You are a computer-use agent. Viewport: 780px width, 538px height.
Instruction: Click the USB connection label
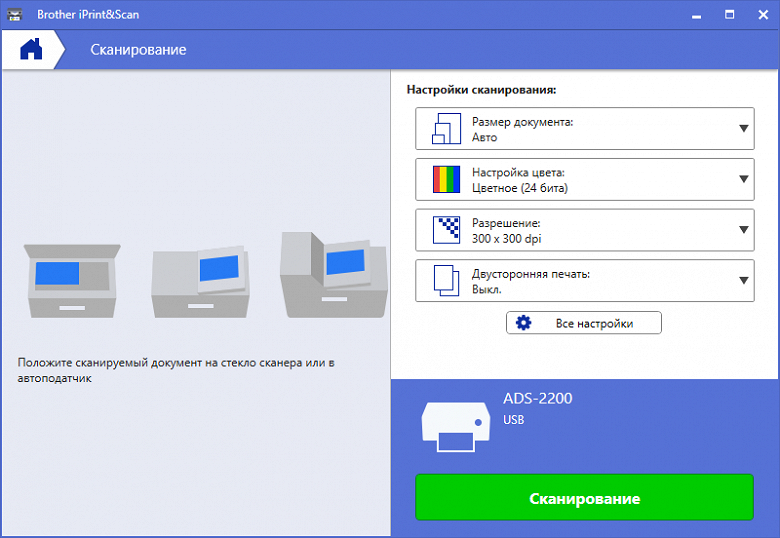(513, 420)
